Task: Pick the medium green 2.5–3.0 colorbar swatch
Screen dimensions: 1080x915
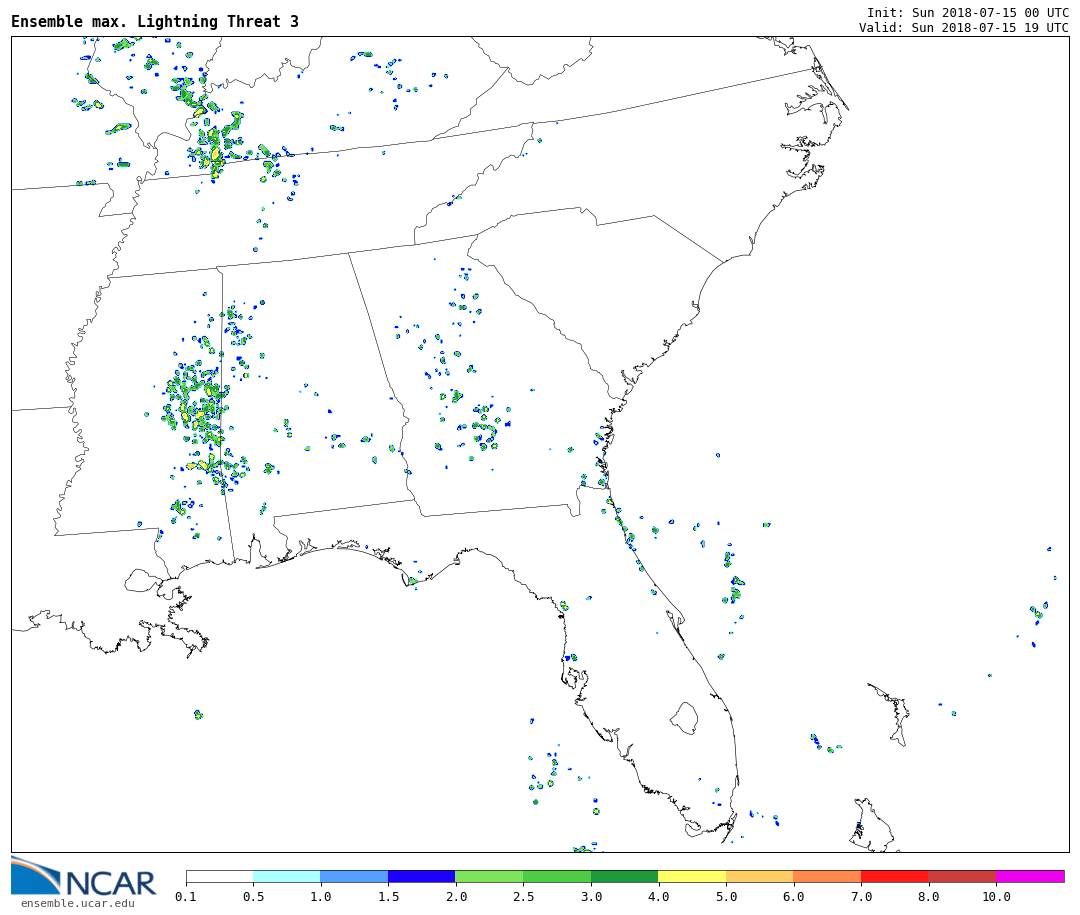Action: (x=557, y=876)
